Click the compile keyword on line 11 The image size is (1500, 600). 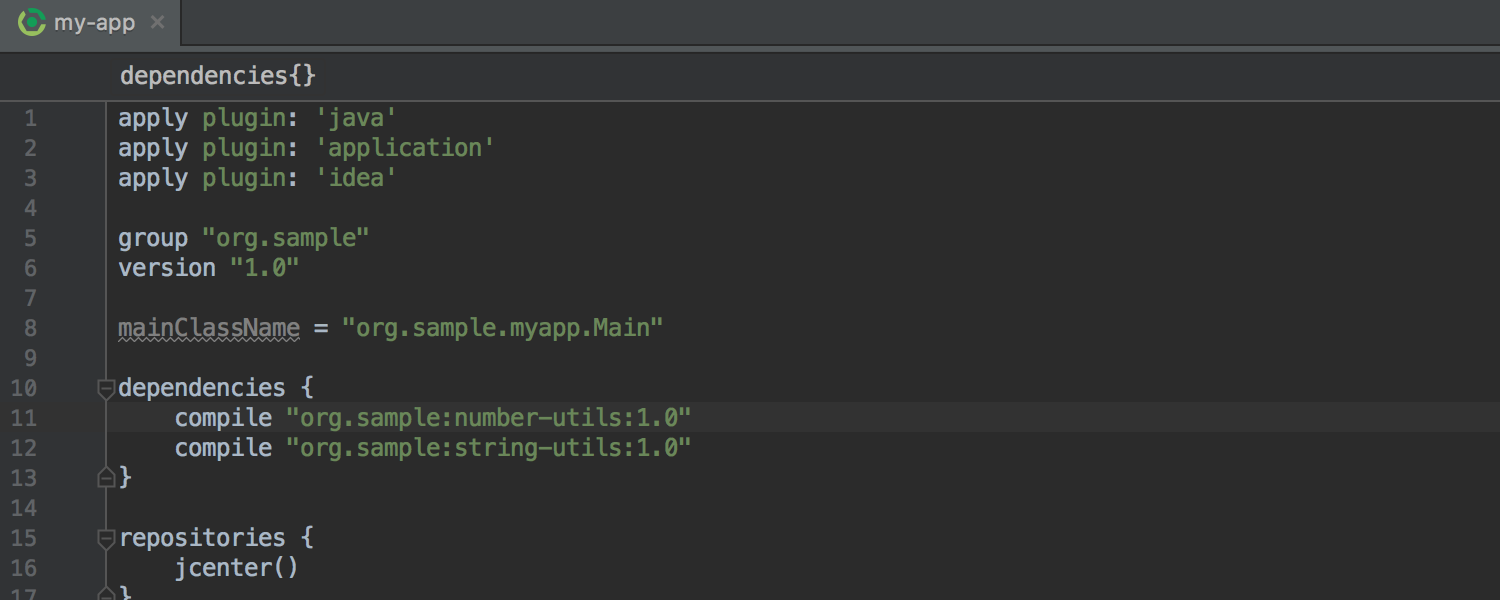(x=223, y=417)
